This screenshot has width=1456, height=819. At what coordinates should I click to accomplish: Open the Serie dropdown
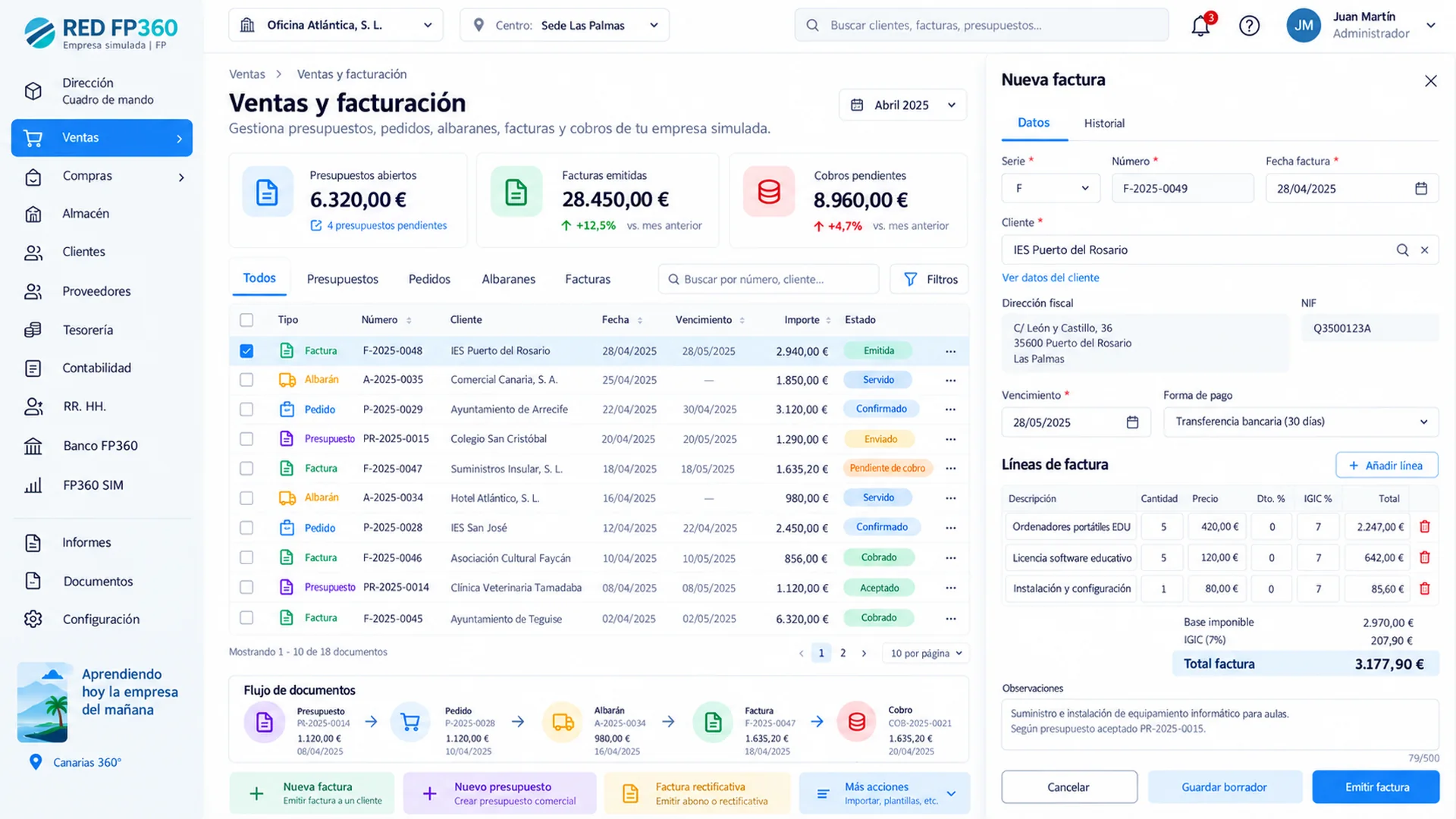[1050, 188]
